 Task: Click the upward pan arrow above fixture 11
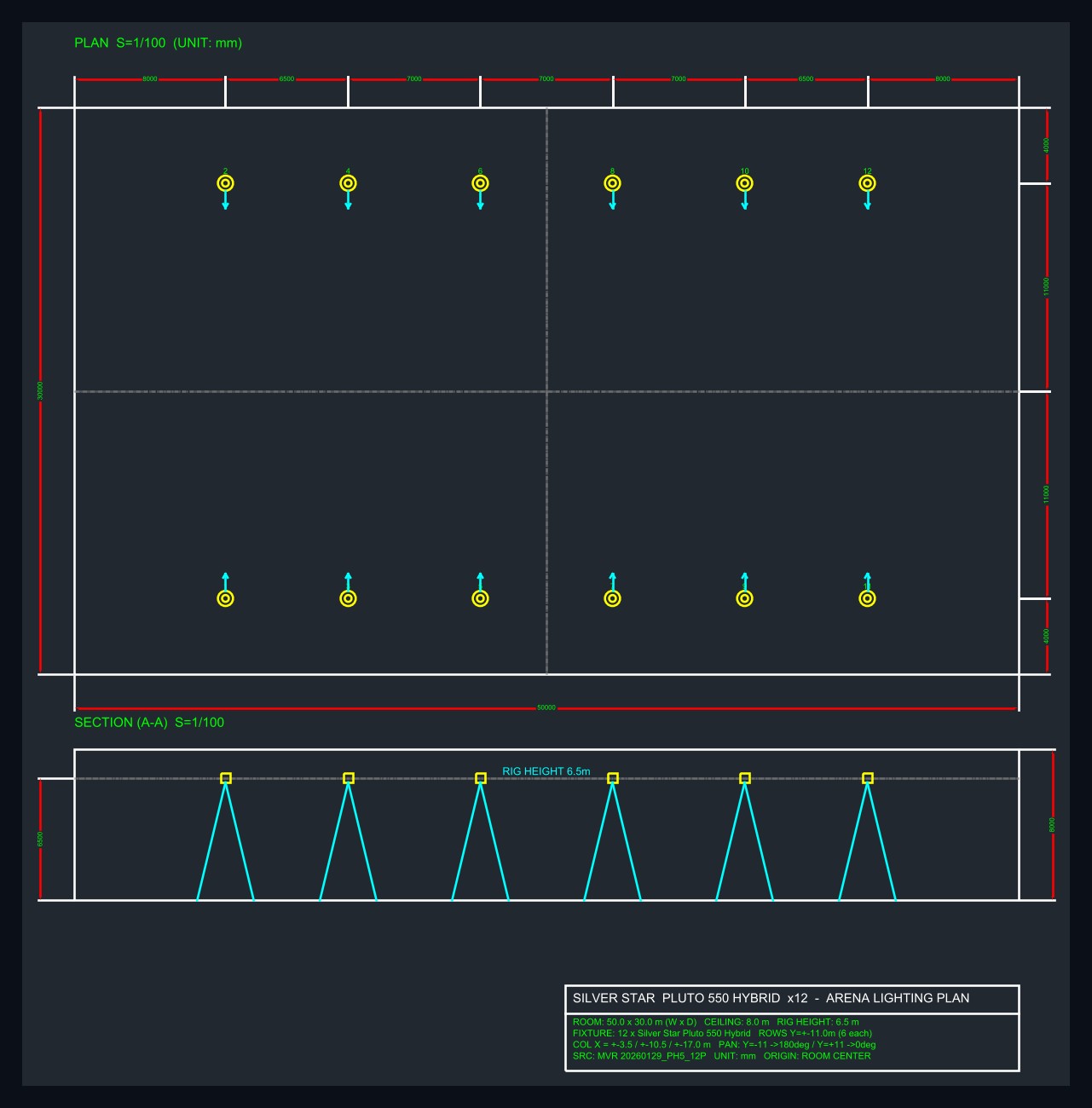click(867, 580)
